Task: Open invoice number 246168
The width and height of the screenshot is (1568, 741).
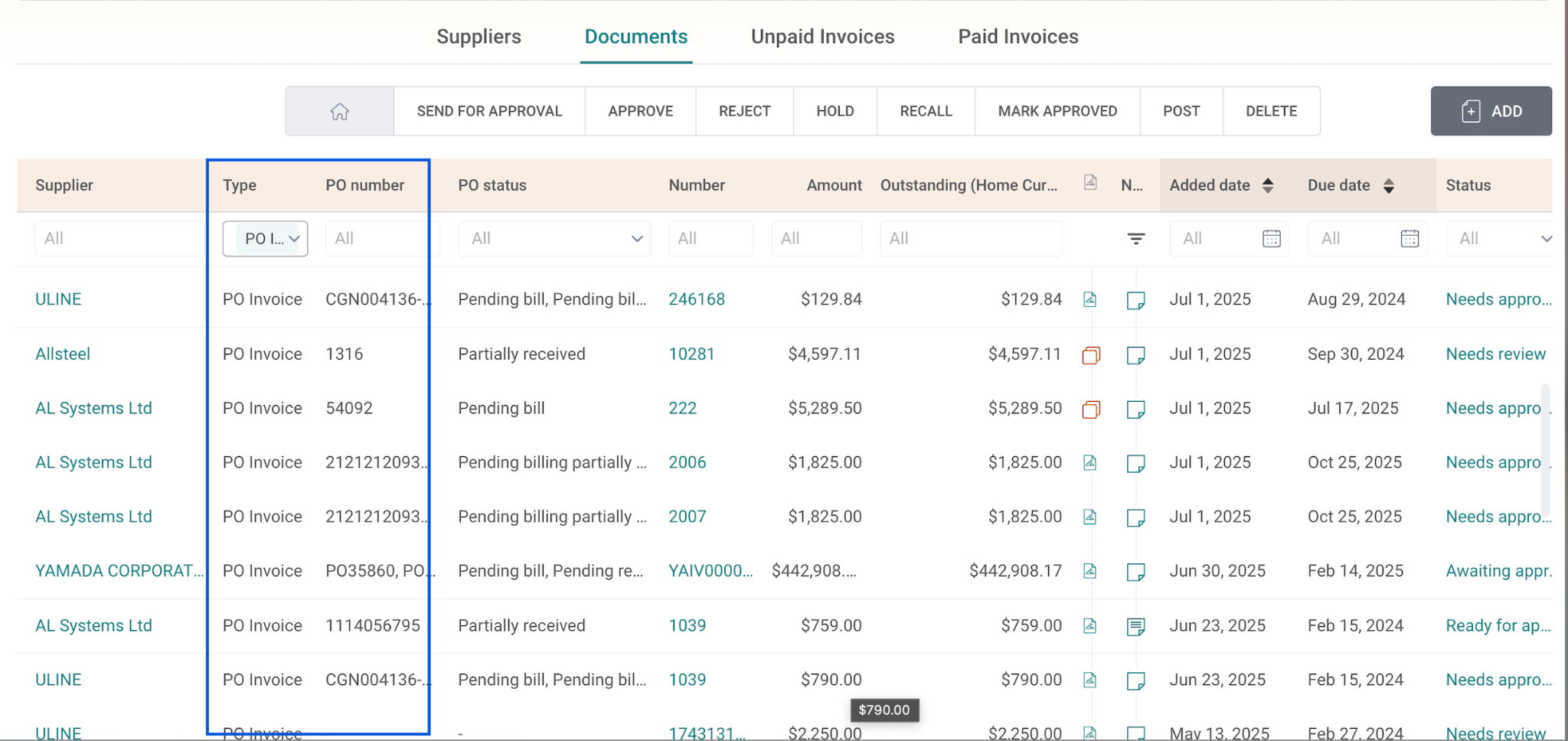Action: (697, 299)
